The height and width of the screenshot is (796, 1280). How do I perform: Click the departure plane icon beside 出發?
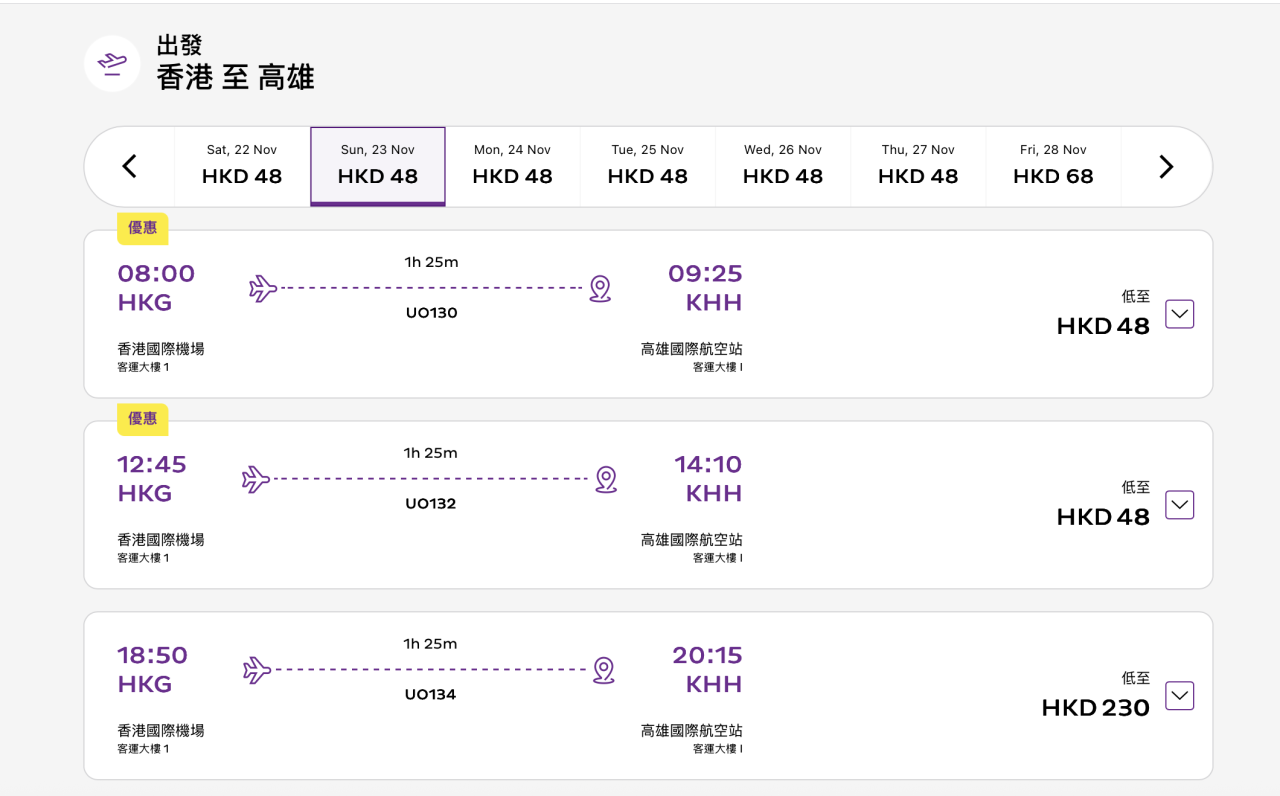click(112, 63)
